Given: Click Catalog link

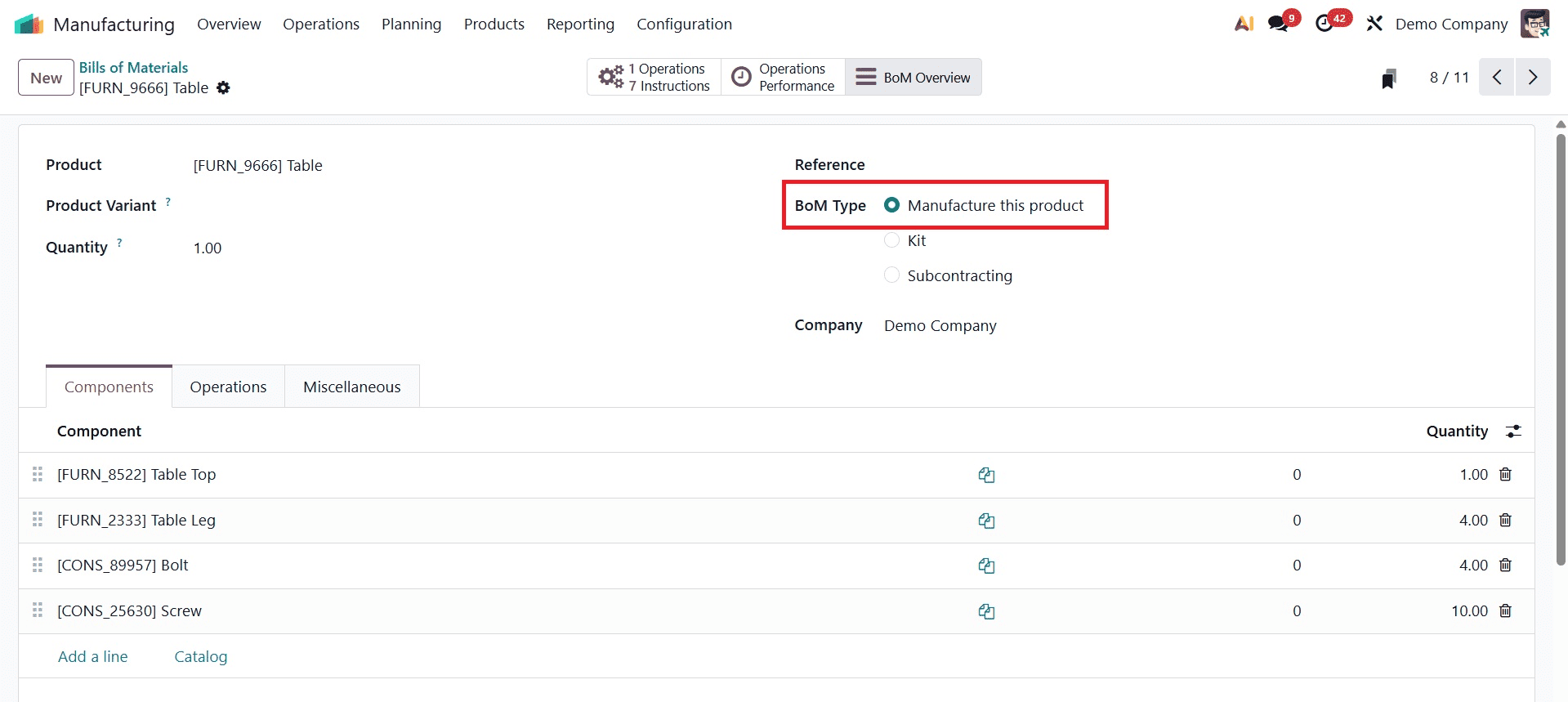Looking at the screenshot, I should click(x=201, y=656).
